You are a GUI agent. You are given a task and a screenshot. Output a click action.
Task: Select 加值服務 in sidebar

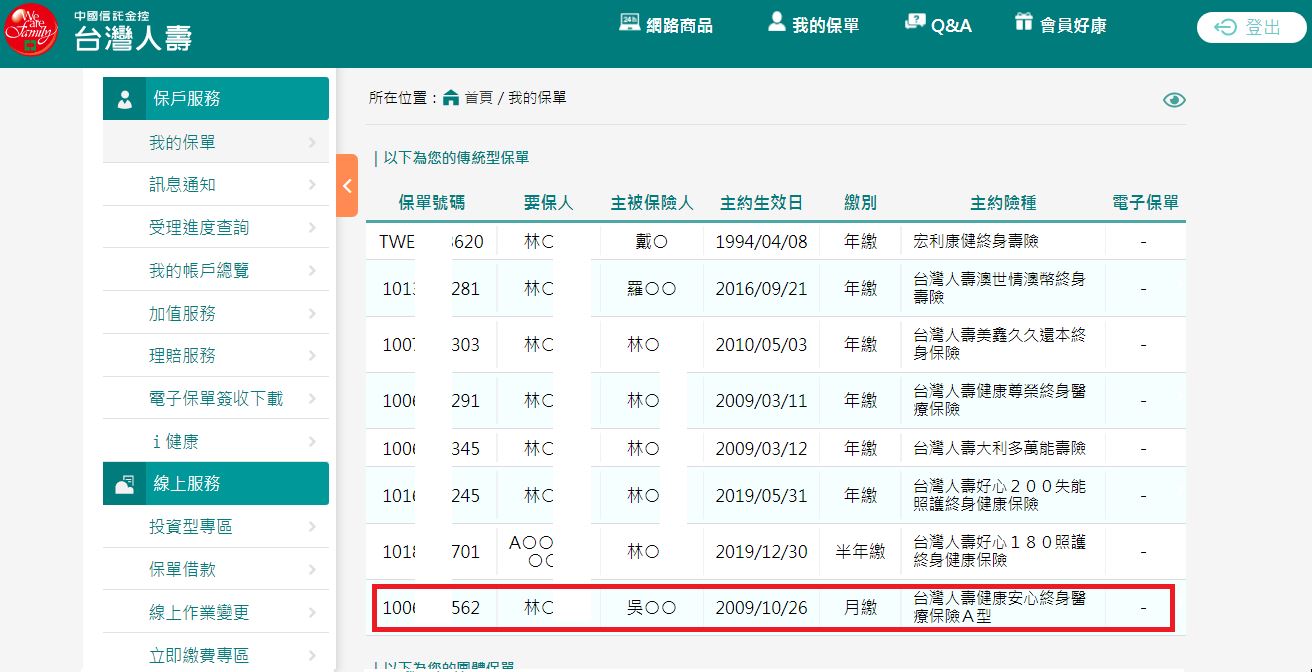pos(216,314)
